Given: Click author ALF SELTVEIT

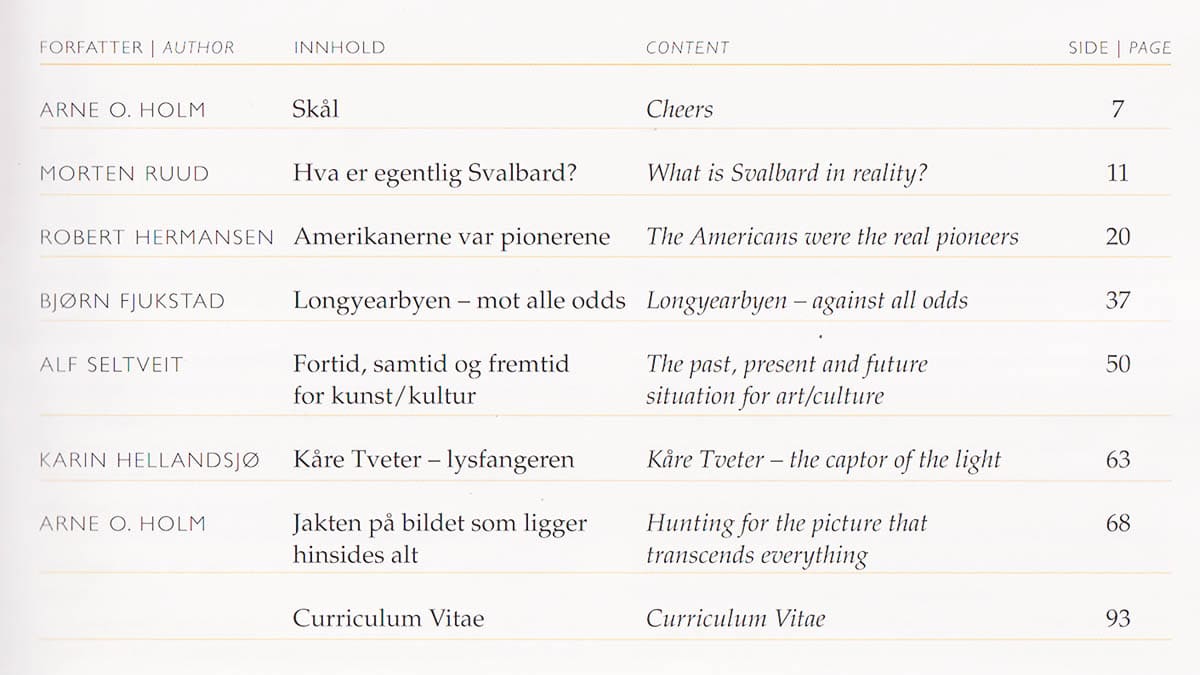Looking at the screenshot, I should (x=111, y=365).
